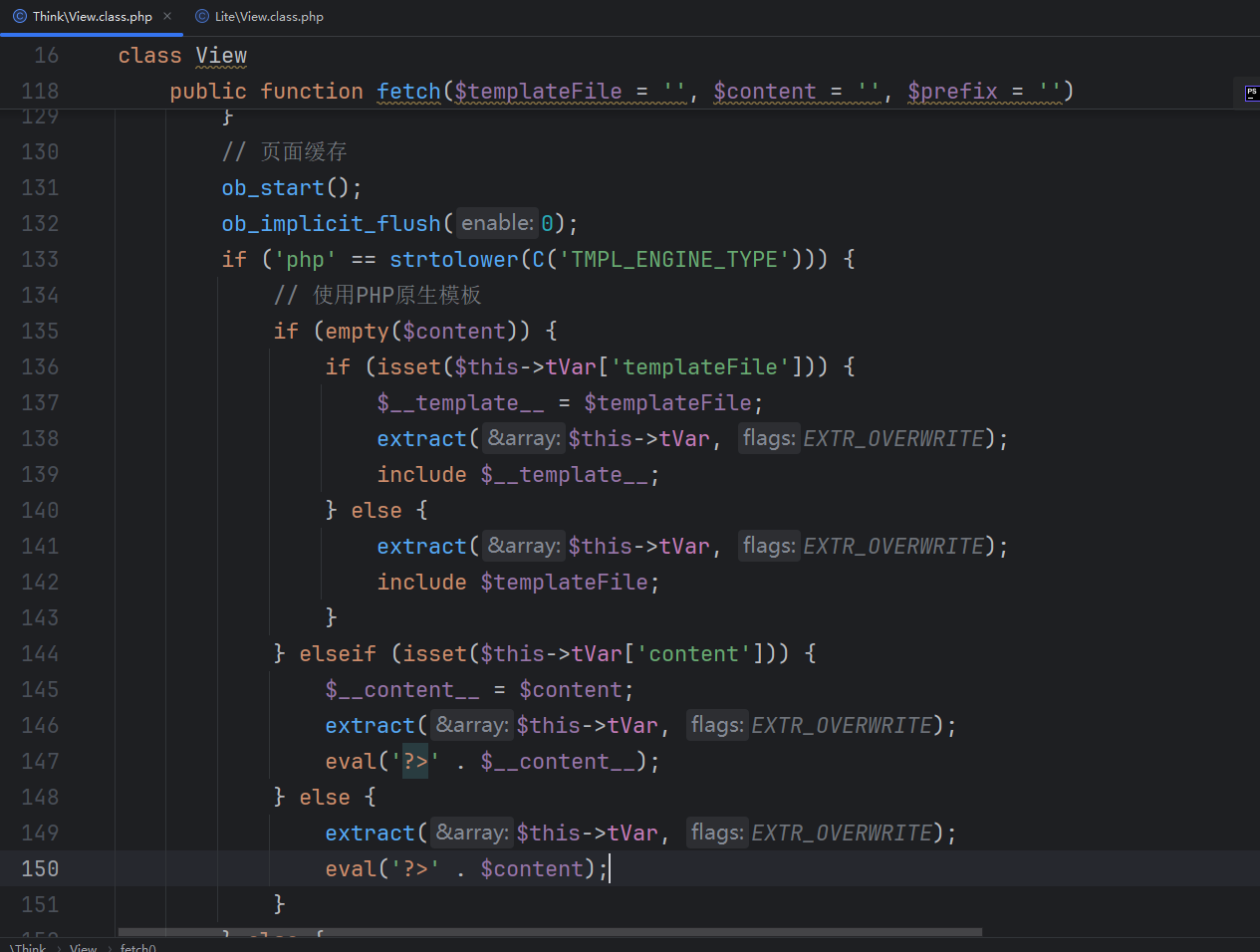The width and height of the screenshot is (1260, 952).
Task: Jump to sticky fetch function signature line
Action: pyautogui.click(x=408, y=92)
